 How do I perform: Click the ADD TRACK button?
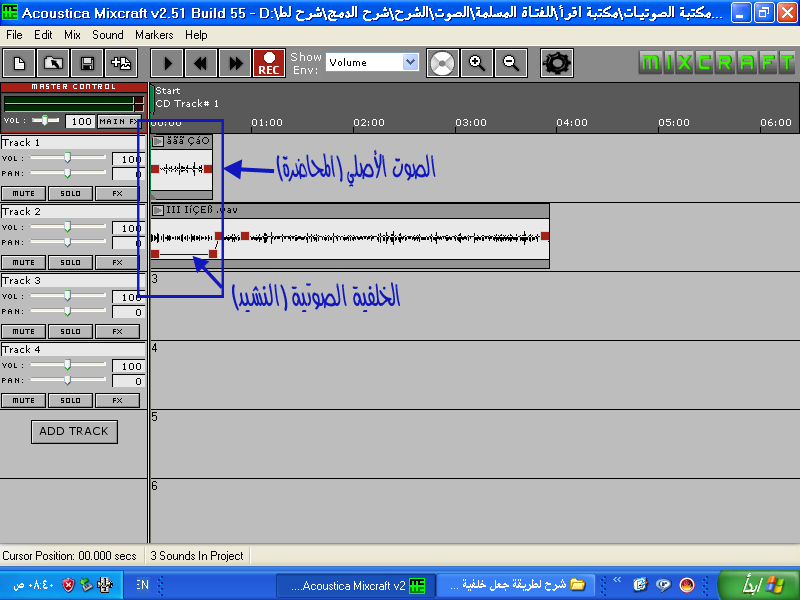coord(74,432)
